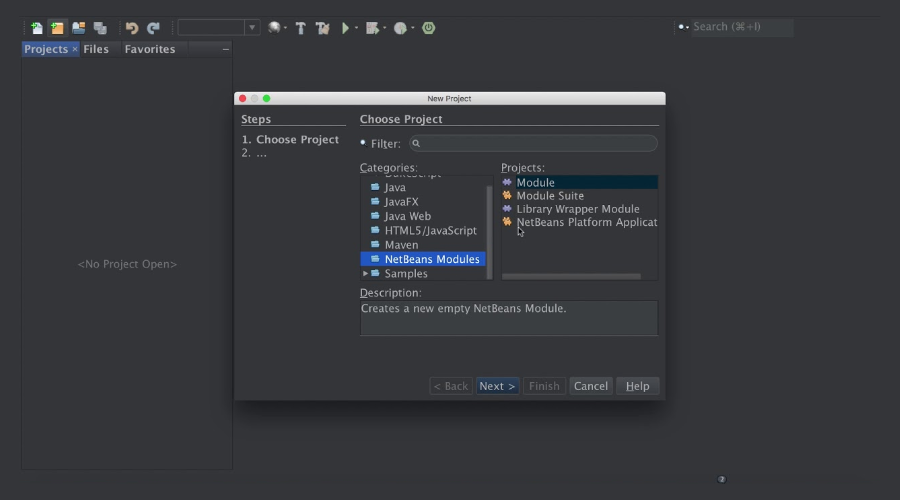Open the Profile Project dropdown arrow
Viewport: 900px width, 500px height.
coord(412,28)
